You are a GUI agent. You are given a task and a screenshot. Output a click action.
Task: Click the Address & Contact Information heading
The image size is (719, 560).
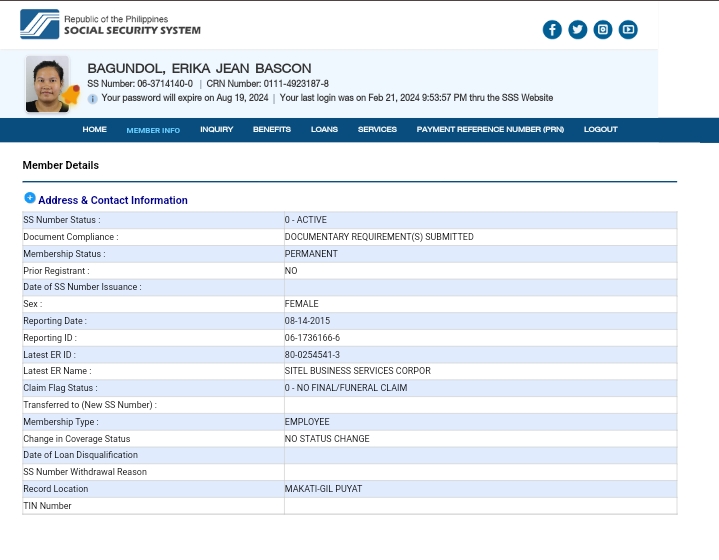point(112,200)
